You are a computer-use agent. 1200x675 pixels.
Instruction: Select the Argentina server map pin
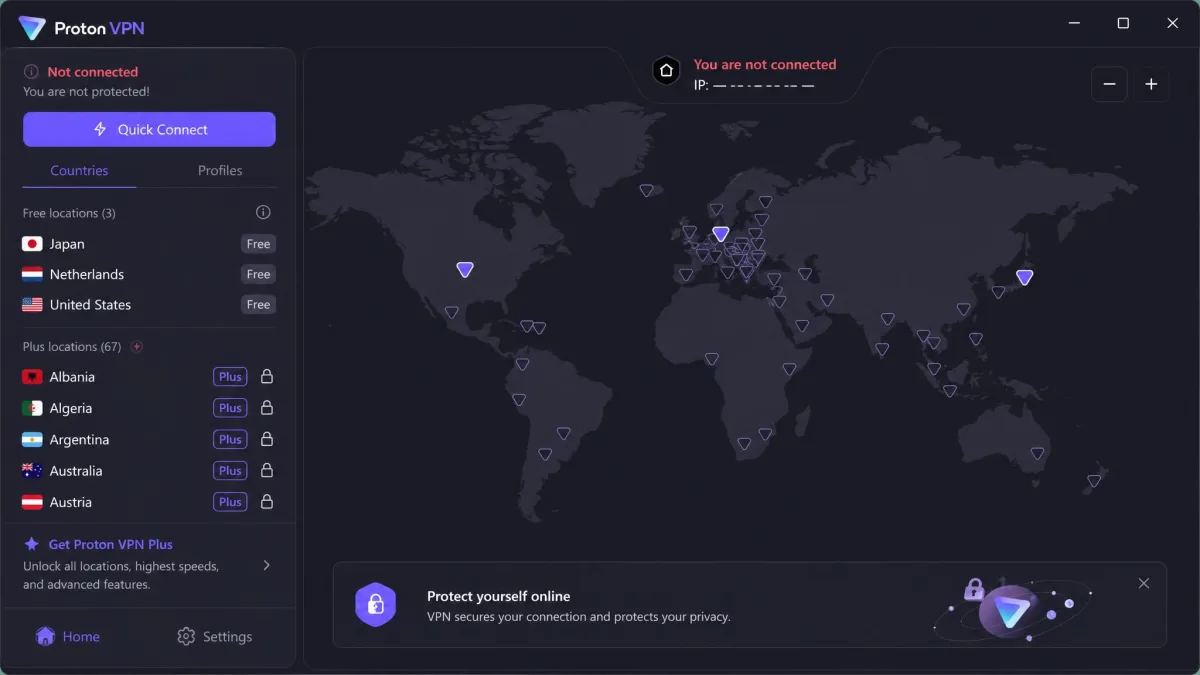click(x=545, y=454)
